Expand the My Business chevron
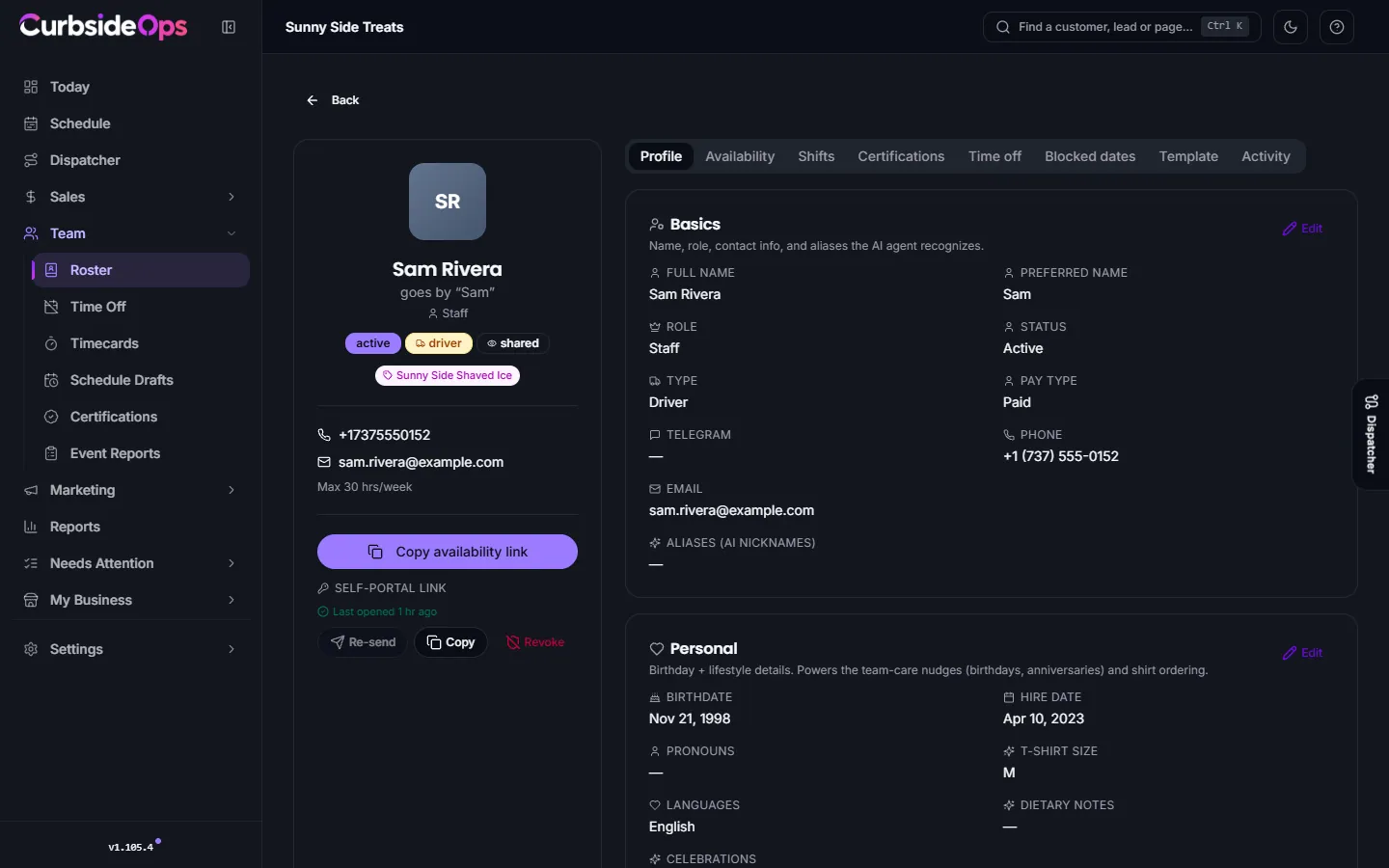This screenshot has width=1389, height=868. coord(231,600)
